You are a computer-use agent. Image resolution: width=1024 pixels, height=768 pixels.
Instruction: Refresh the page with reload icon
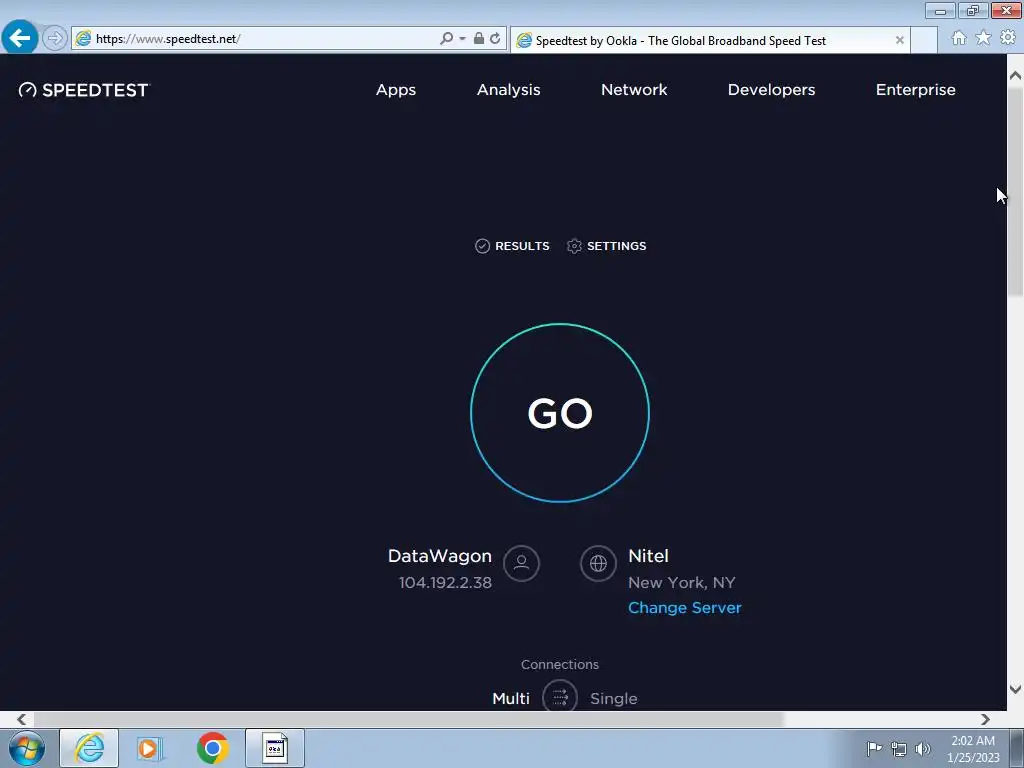tap(495, 39)
